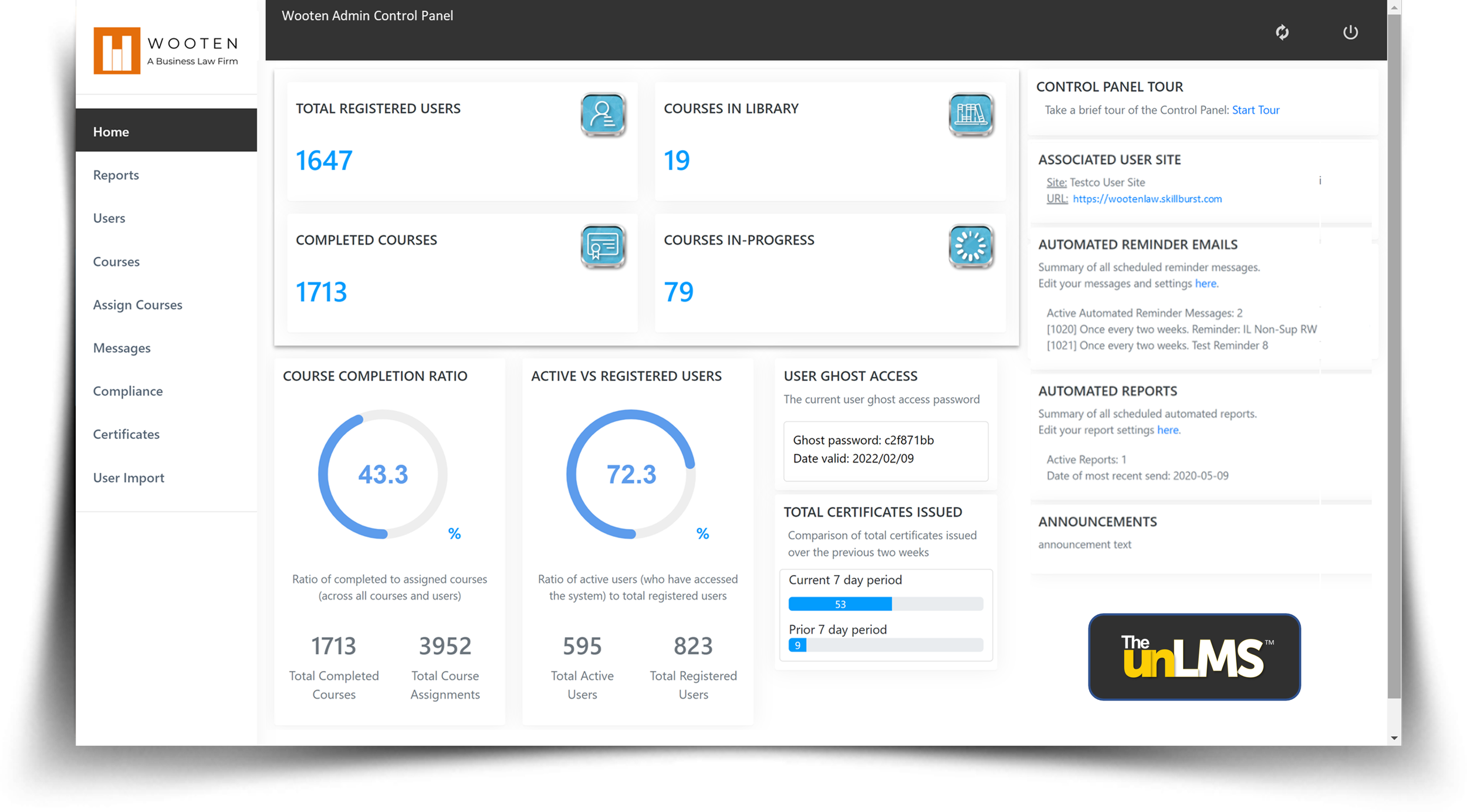Select Compliance from the sidebar
The image size is (1467, 812).
(128, 391)
